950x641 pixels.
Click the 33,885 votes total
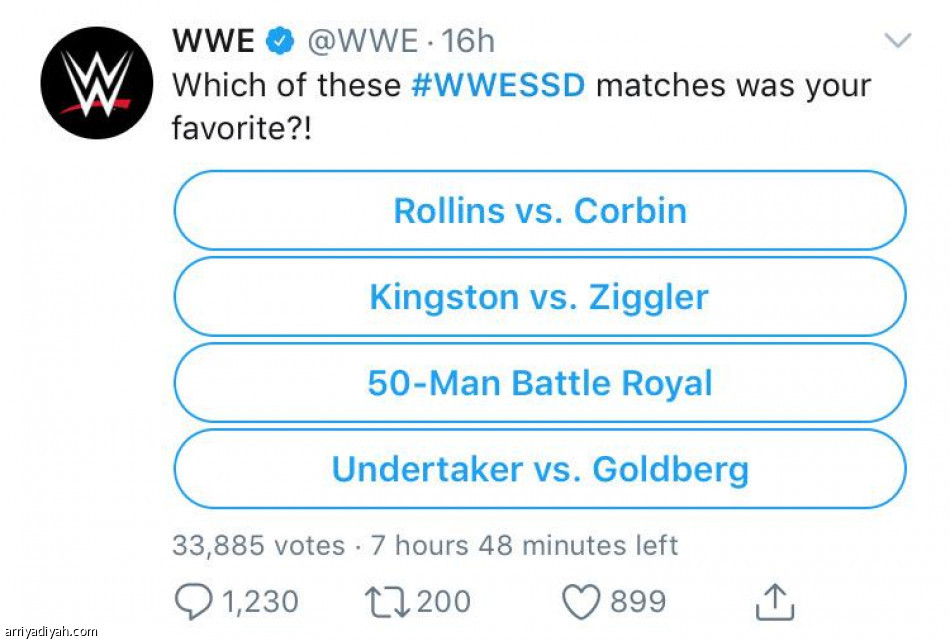coord(256,545)
